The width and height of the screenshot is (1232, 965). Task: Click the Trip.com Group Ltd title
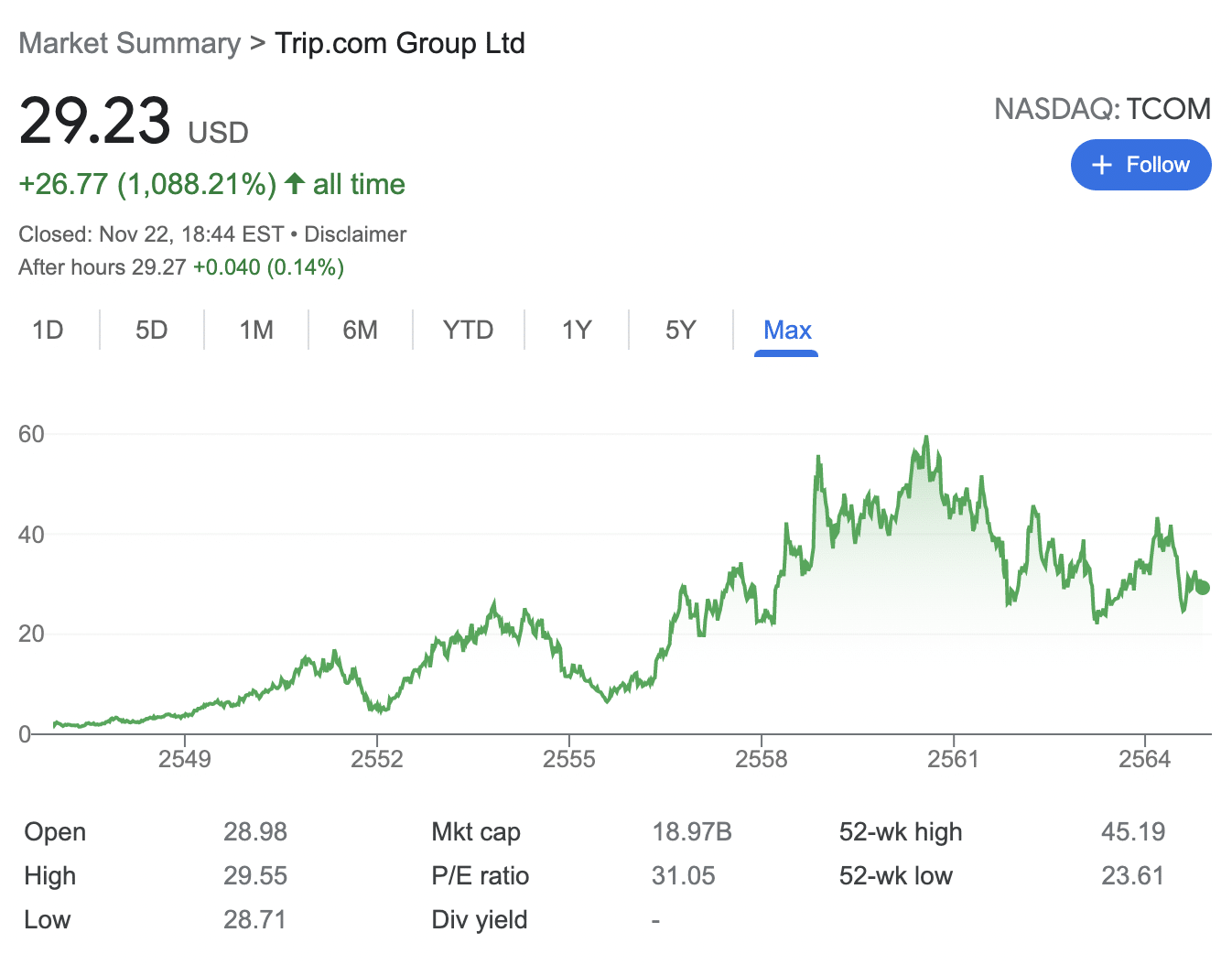click(x=400, y=43)
